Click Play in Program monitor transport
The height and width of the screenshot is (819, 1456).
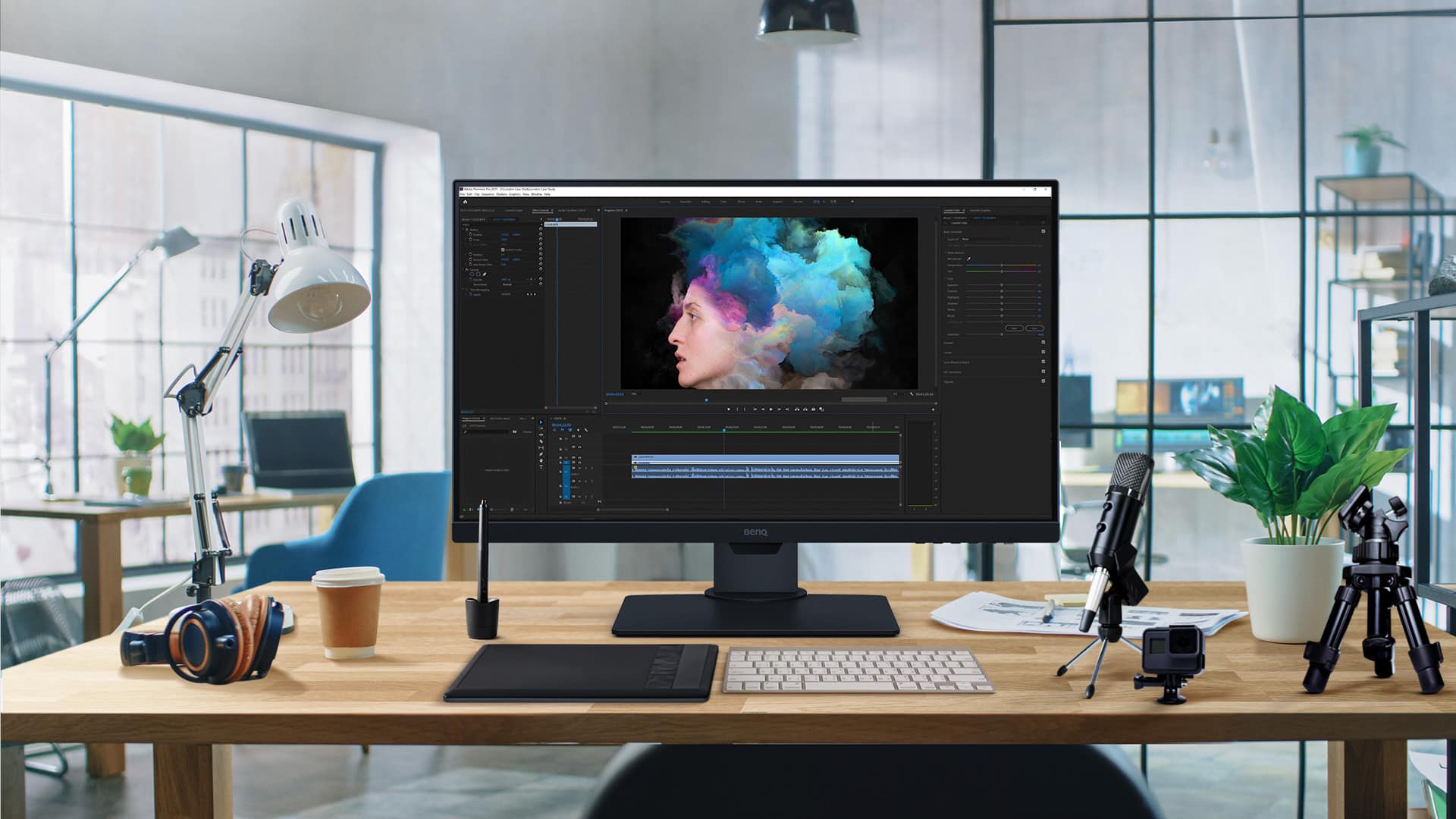pyautogui.click(x=771, y=409)
